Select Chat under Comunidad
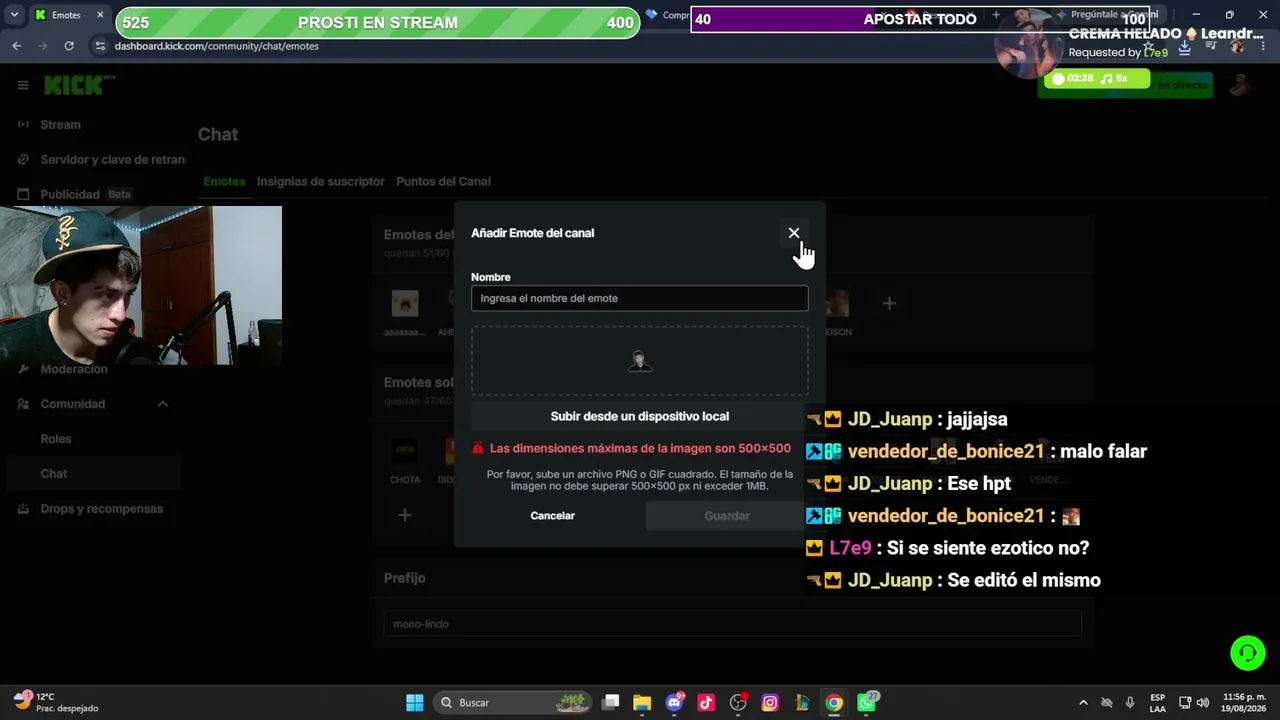 point(54,474)
